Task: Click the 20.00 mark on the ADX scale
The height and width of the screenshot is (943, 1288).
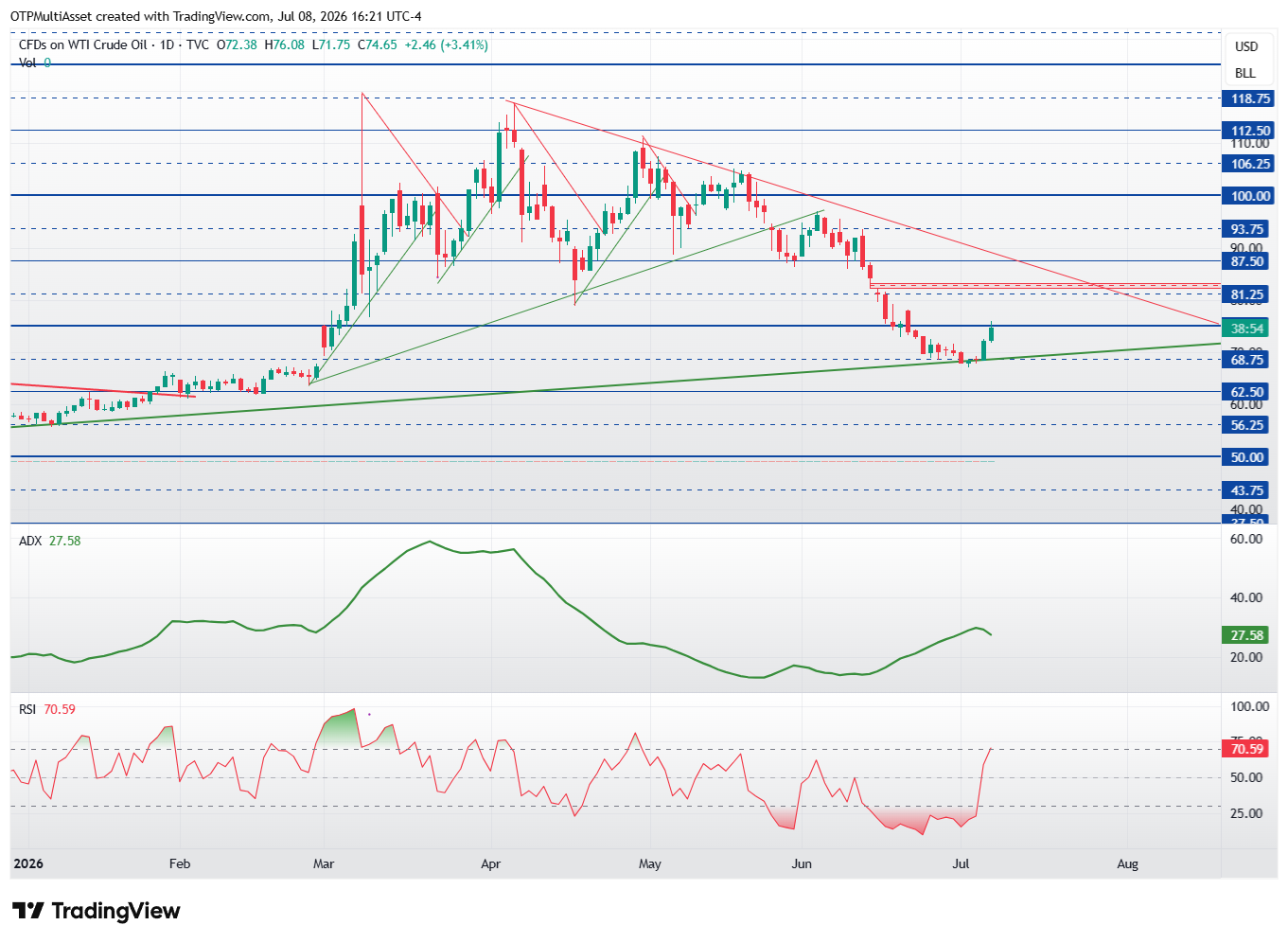Action: coord(1246,657)
